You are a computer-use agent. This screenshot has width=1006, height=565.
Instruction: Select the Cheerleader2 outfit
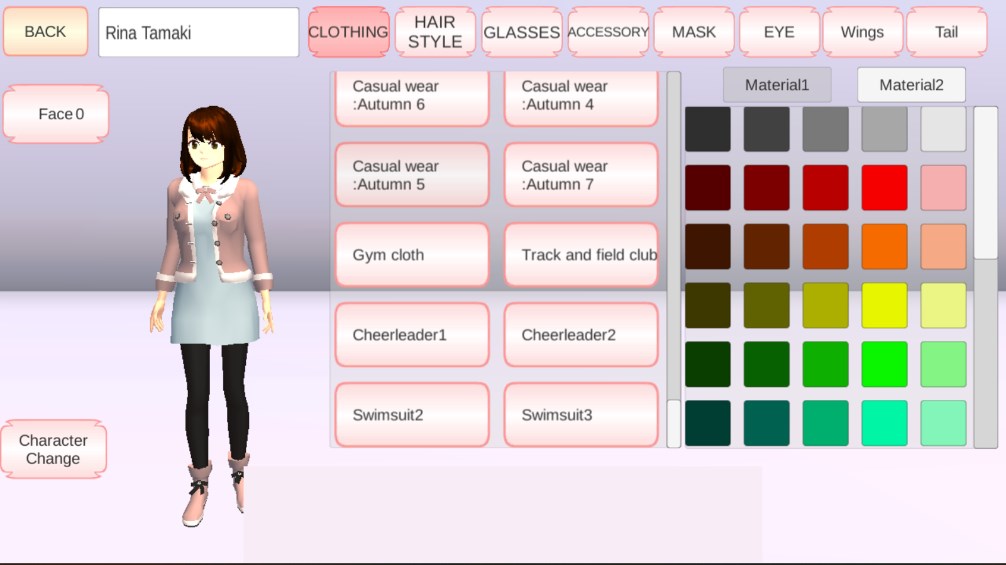point(581,335)
